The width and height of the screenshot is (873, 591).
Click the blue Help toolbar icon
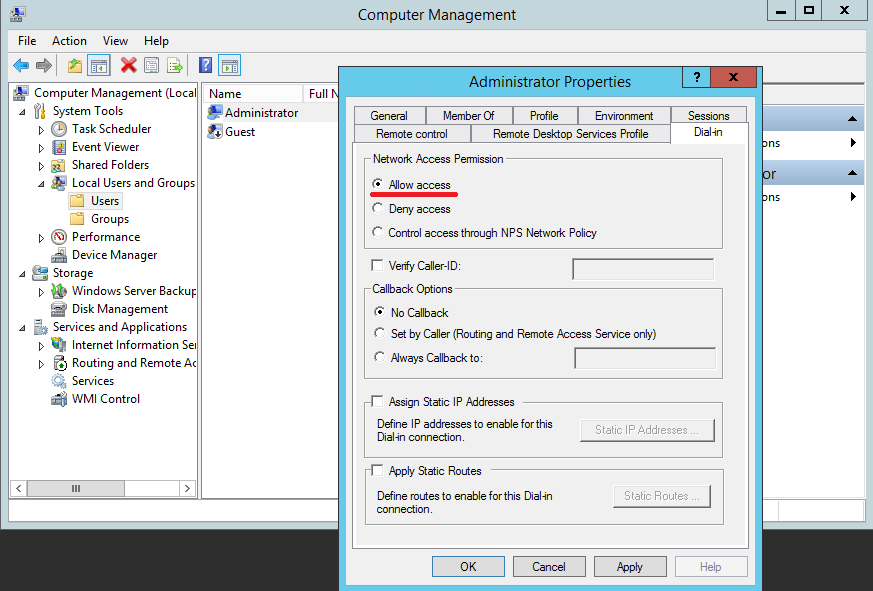point(205,66)
